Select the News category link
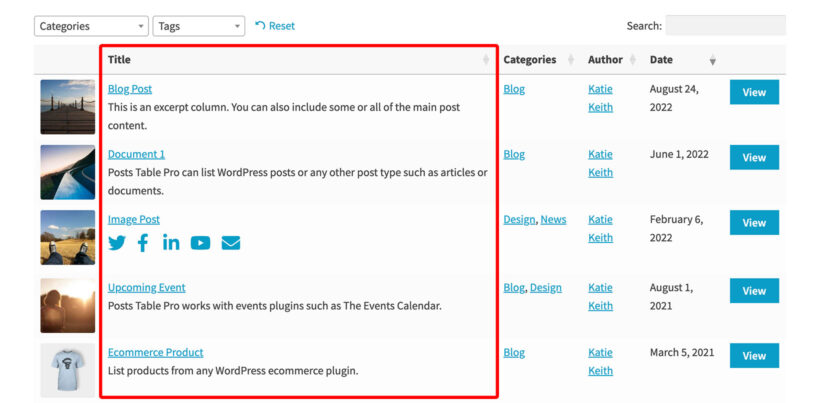Viewport: 820px width, 403px height. (x=553, y=220)
